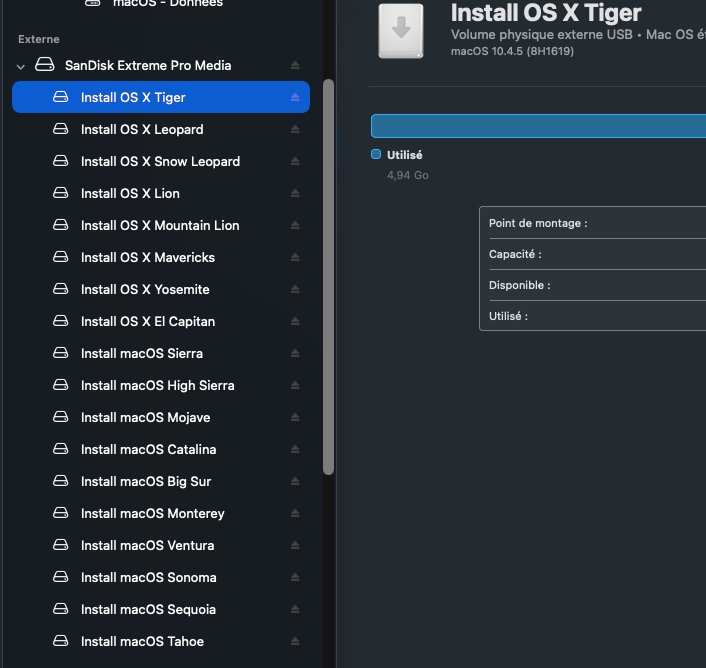Select Install OS X Yosemite volume
706x668 pixels.
pos(161,289)
